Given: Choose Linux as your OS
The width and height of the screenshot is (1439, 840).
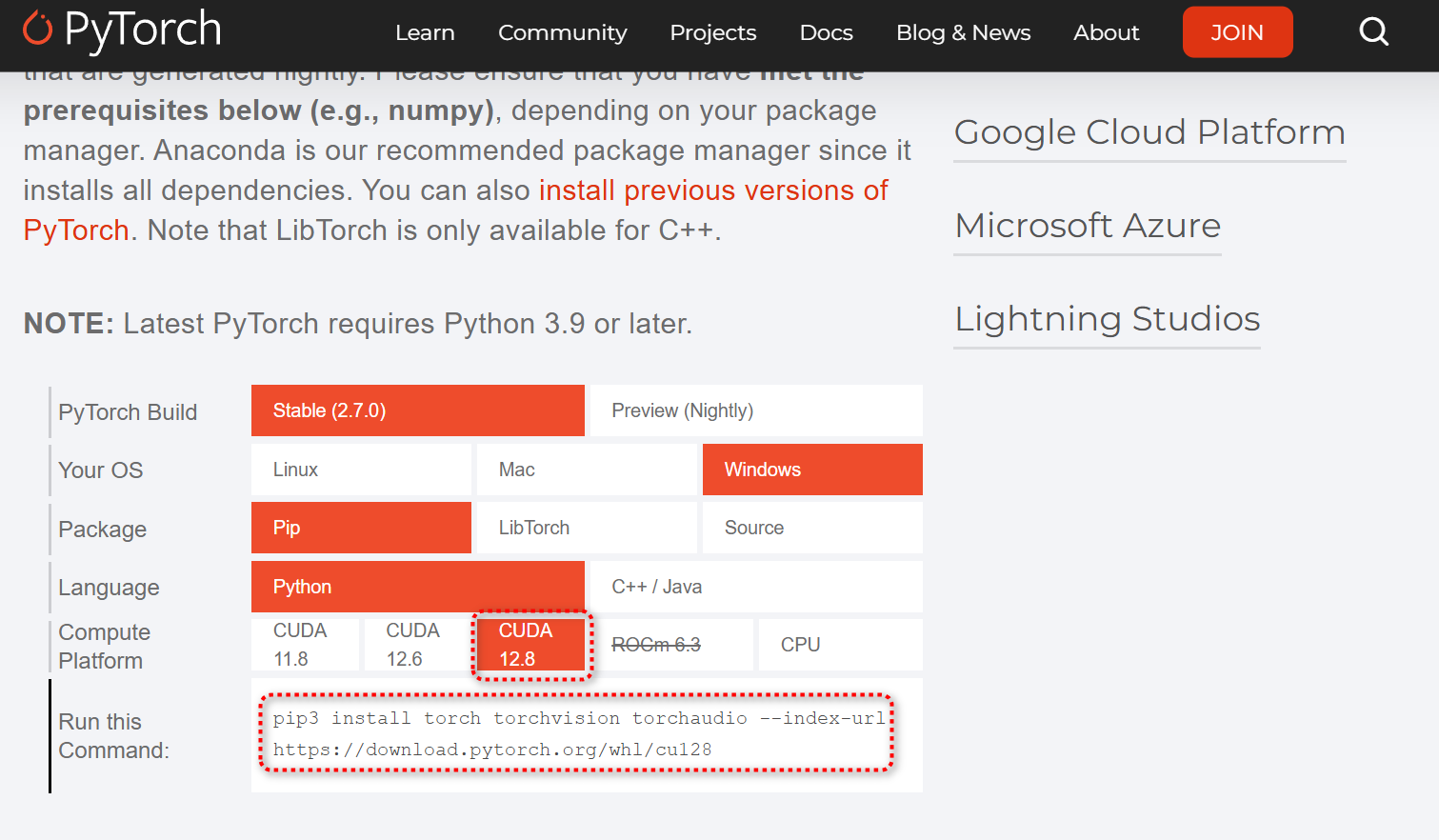Looking at the screenshot, I should (361, 470).
